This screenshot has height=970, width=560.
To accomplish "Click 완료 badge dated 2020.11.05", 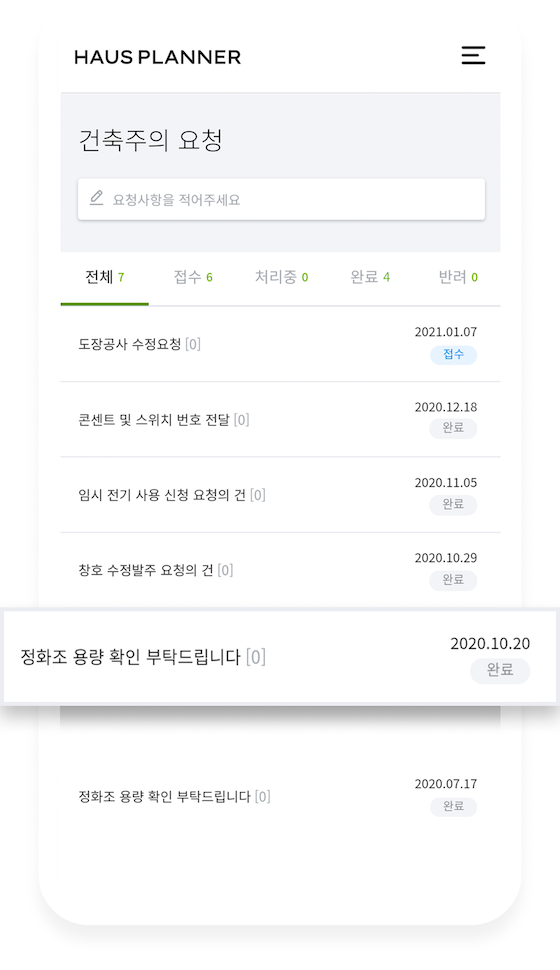I will coord(454,504).
